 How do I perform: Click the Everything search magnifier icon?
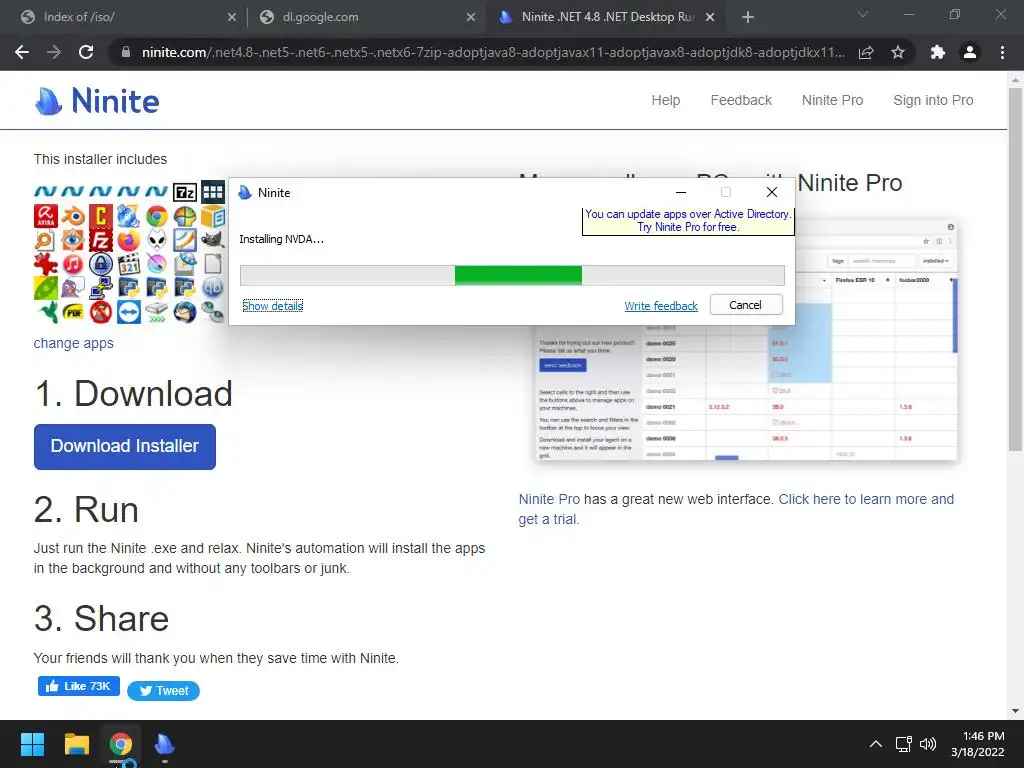pyautogui.click(x=44, y=240)
